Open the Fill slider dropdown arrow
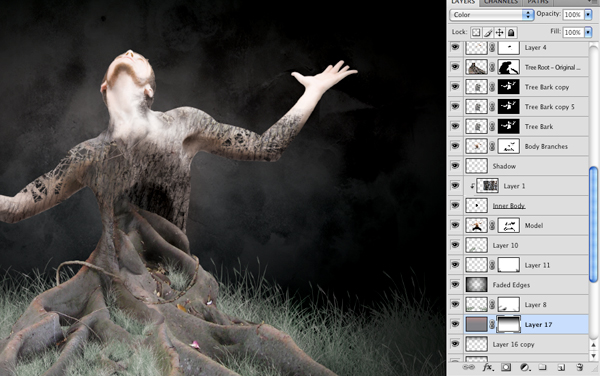The image size is (600, 376). [588, 33]
